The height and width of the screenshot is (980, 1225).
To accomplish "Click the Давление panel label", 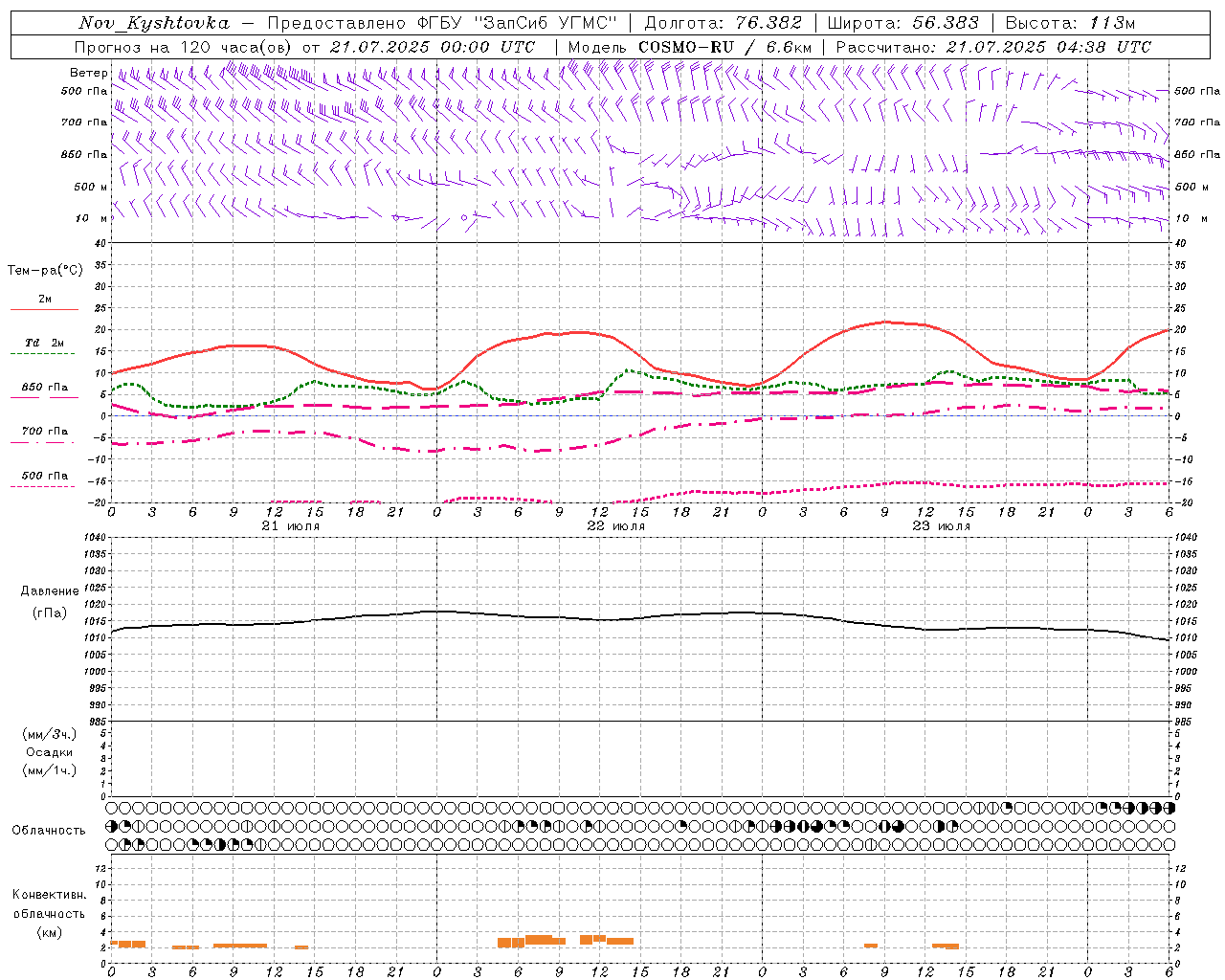I will pos(50,591).
